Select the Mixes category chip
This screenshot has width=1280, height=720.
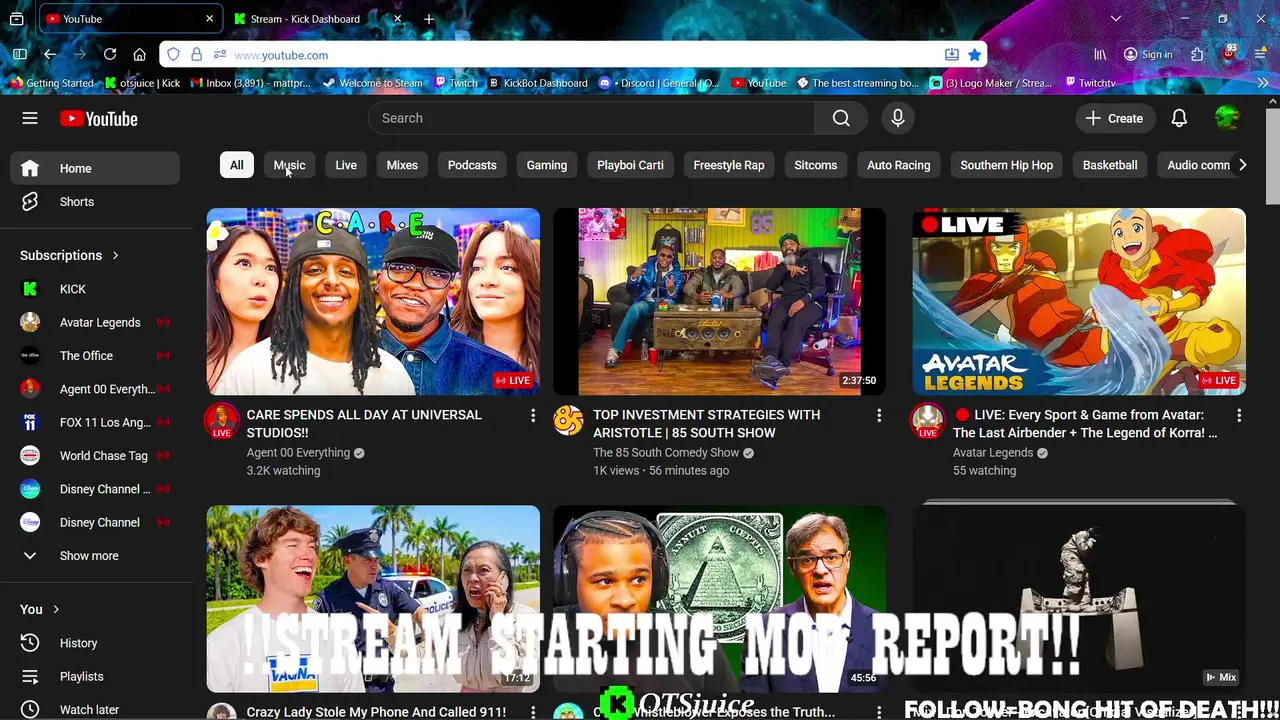(402, 165)
